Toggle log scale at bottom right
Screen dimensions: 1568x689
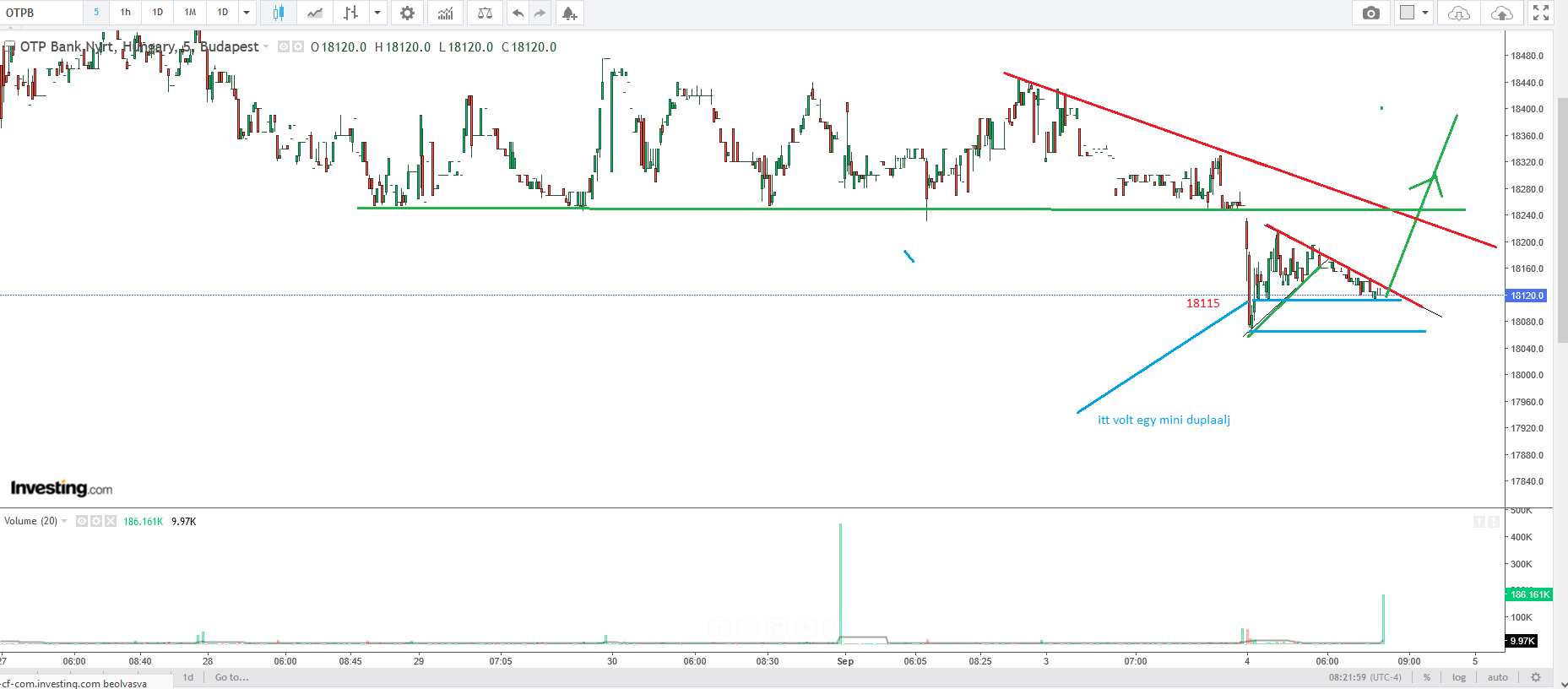click(x=1459, y=677)
